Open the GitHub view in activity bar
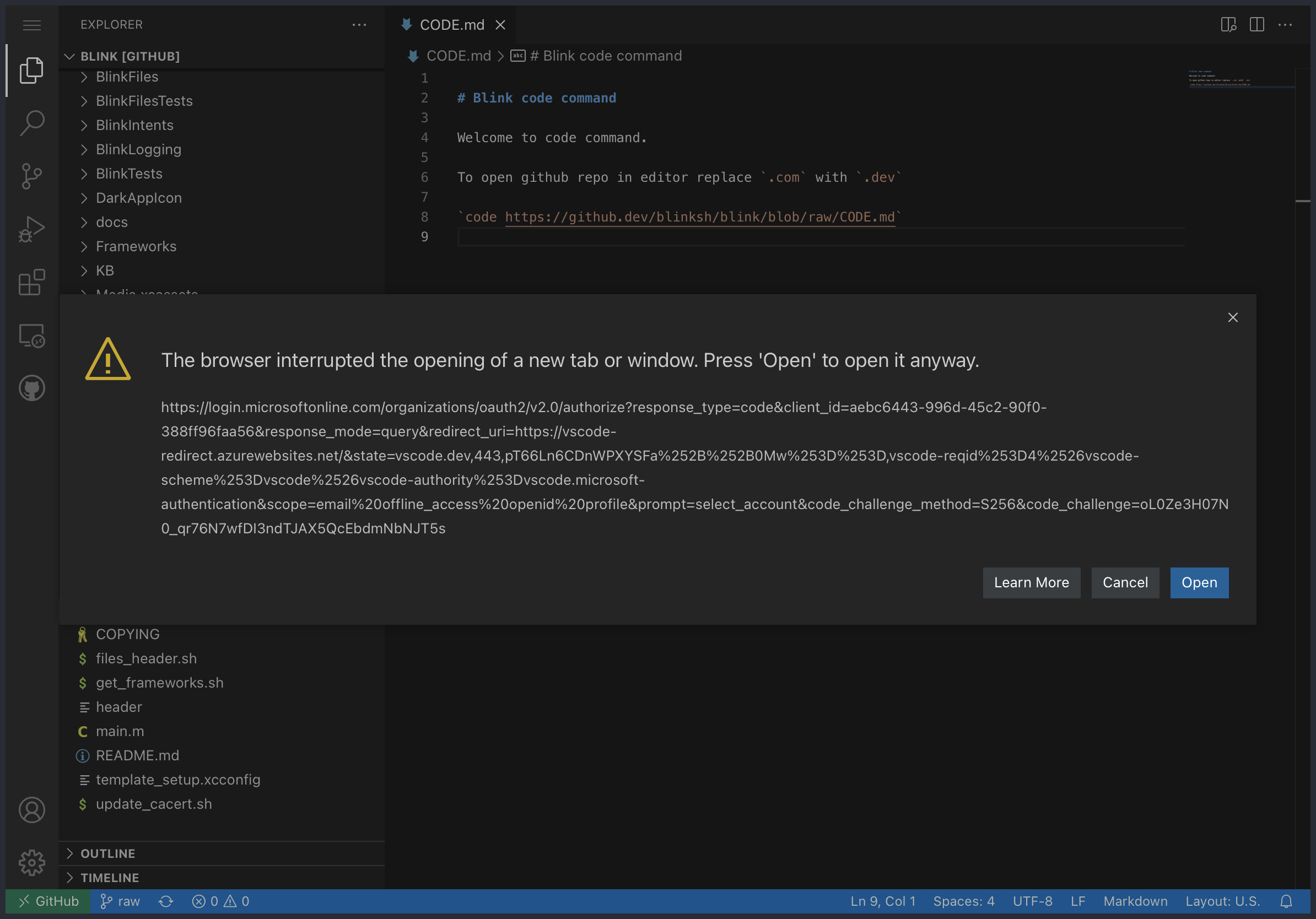Screen dimensions: 1316x919 [31, 388]
